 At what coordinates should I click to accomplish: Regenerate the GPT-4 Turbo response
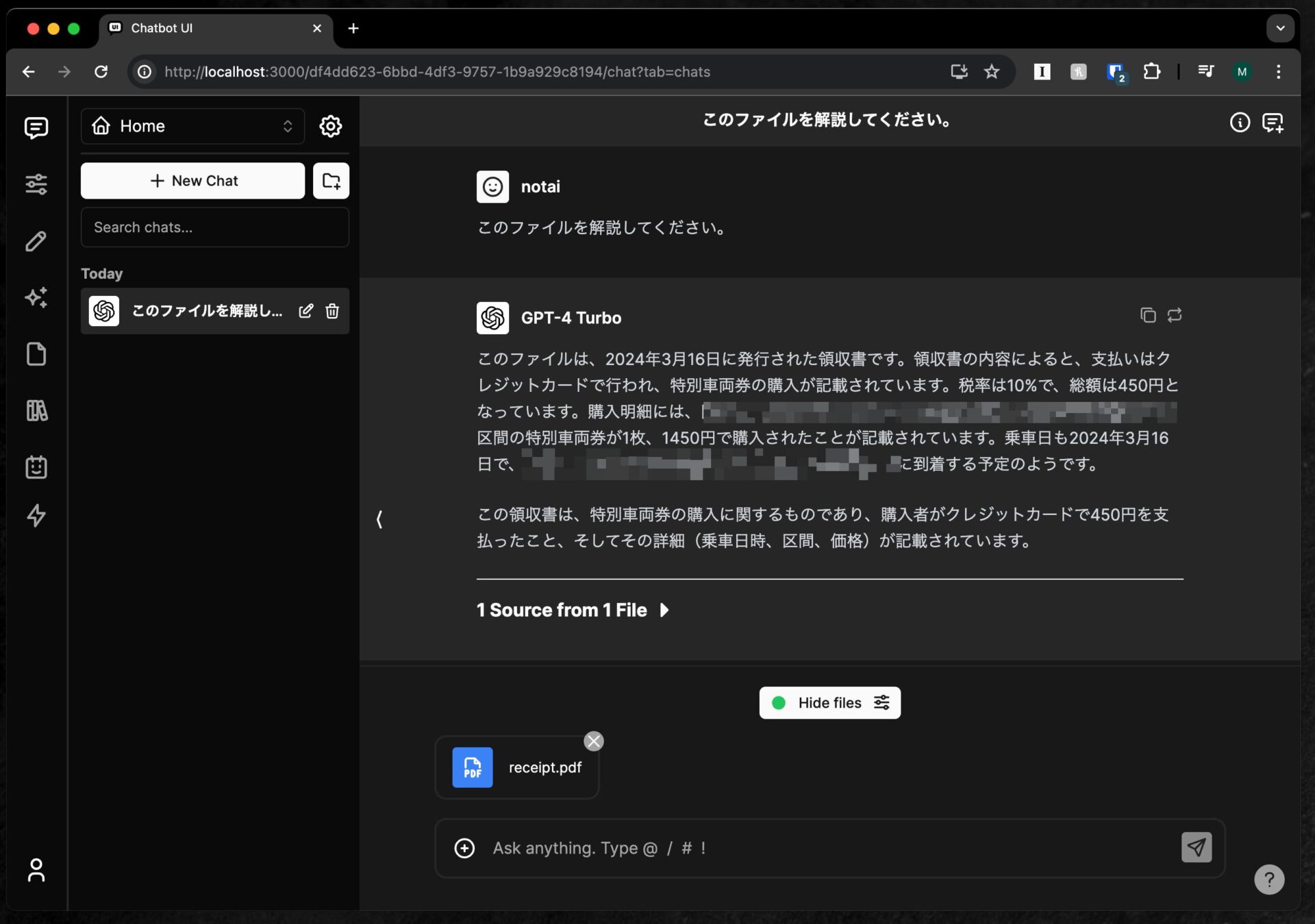(x=1175, y=315)
